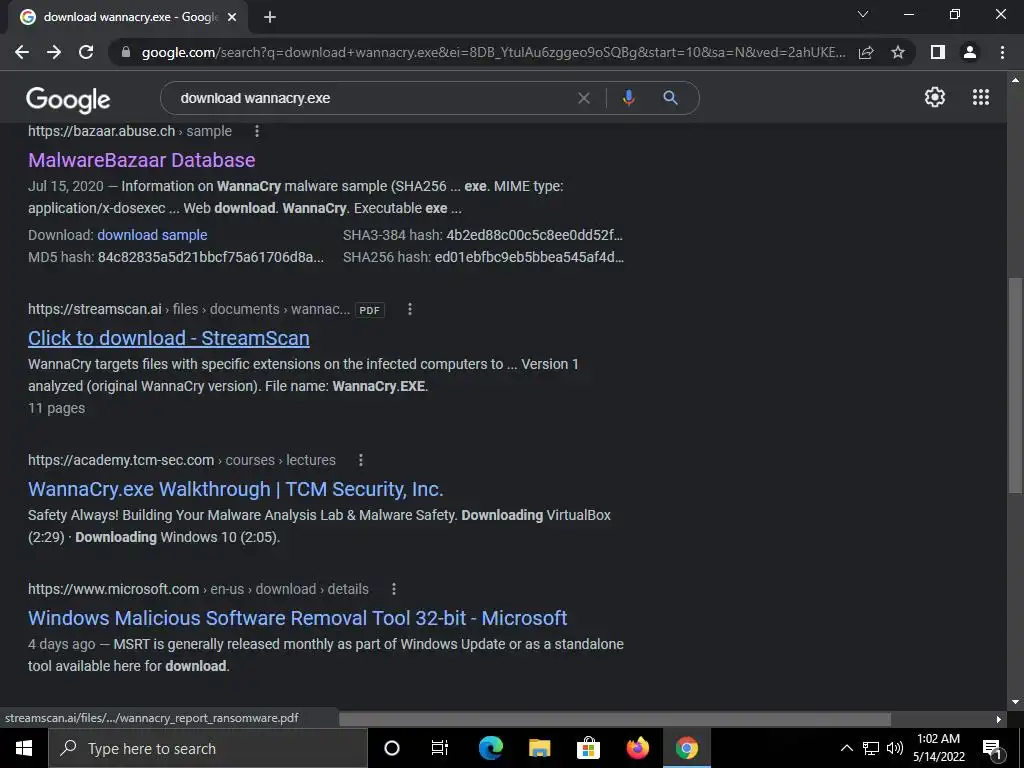Image resolution: width=1024 pixels, height=768 pixels.
Task: Open the tab search chevron in title bar
Action: pos(863,14)
